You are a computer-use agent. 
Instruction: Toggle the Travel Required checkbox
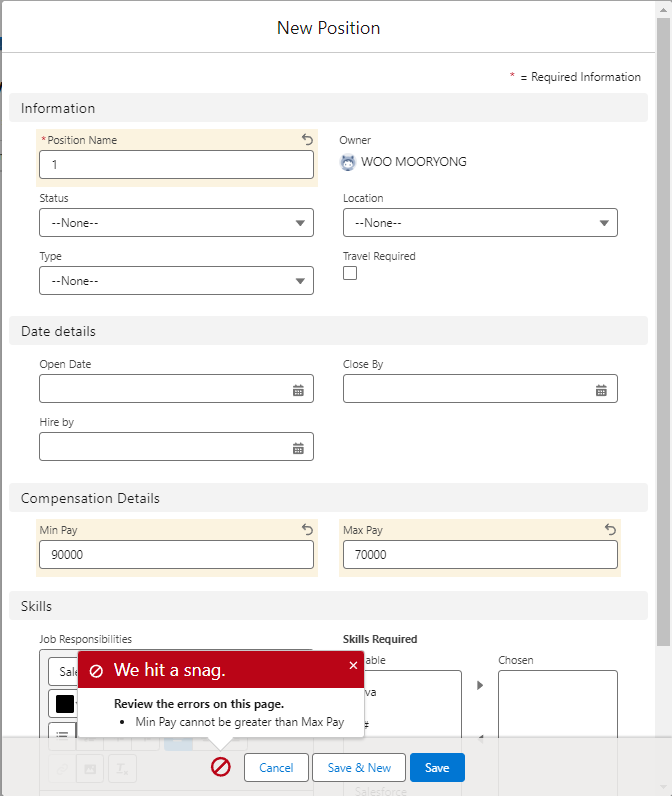(350, 274)
